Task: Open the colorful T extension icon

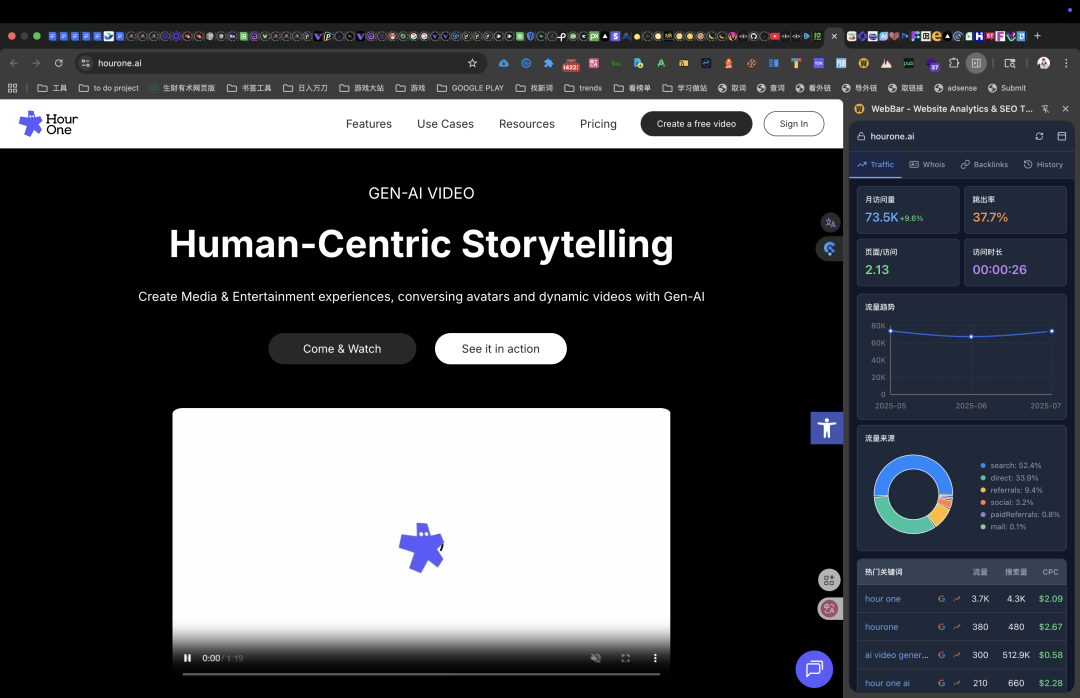Action: click(x=796, y=63)
